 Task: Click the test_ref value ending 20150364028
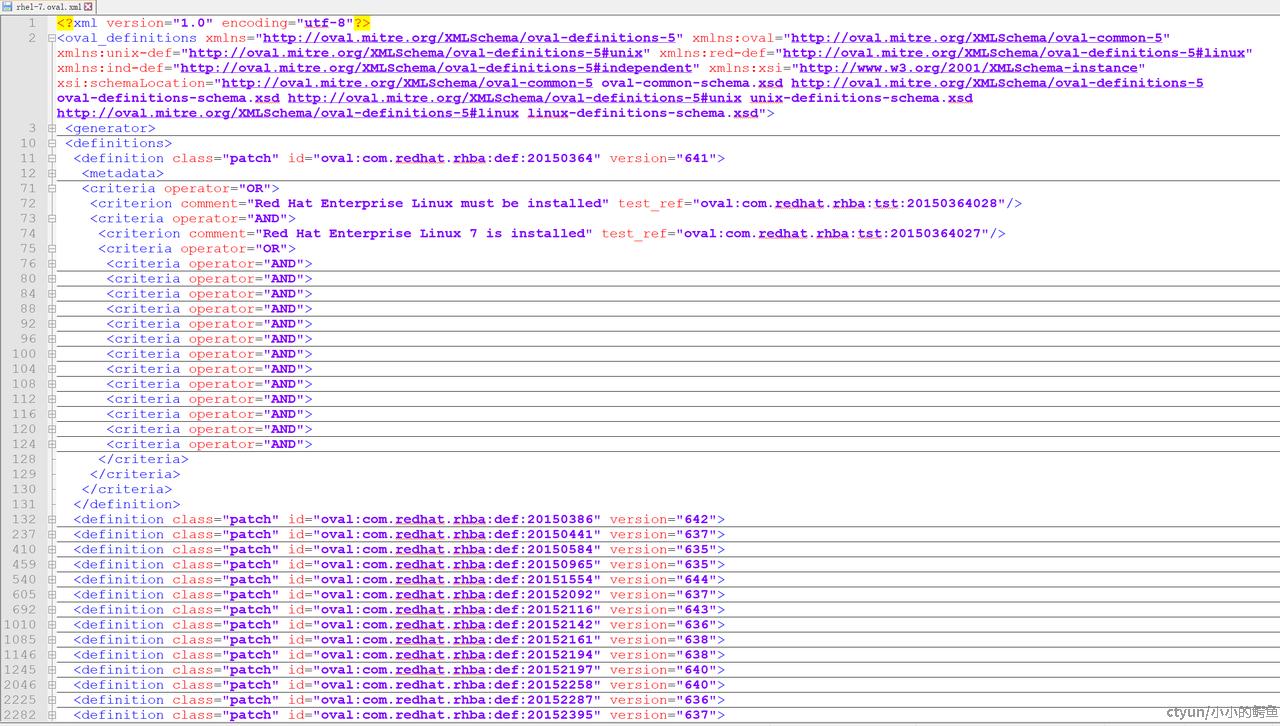850,203
